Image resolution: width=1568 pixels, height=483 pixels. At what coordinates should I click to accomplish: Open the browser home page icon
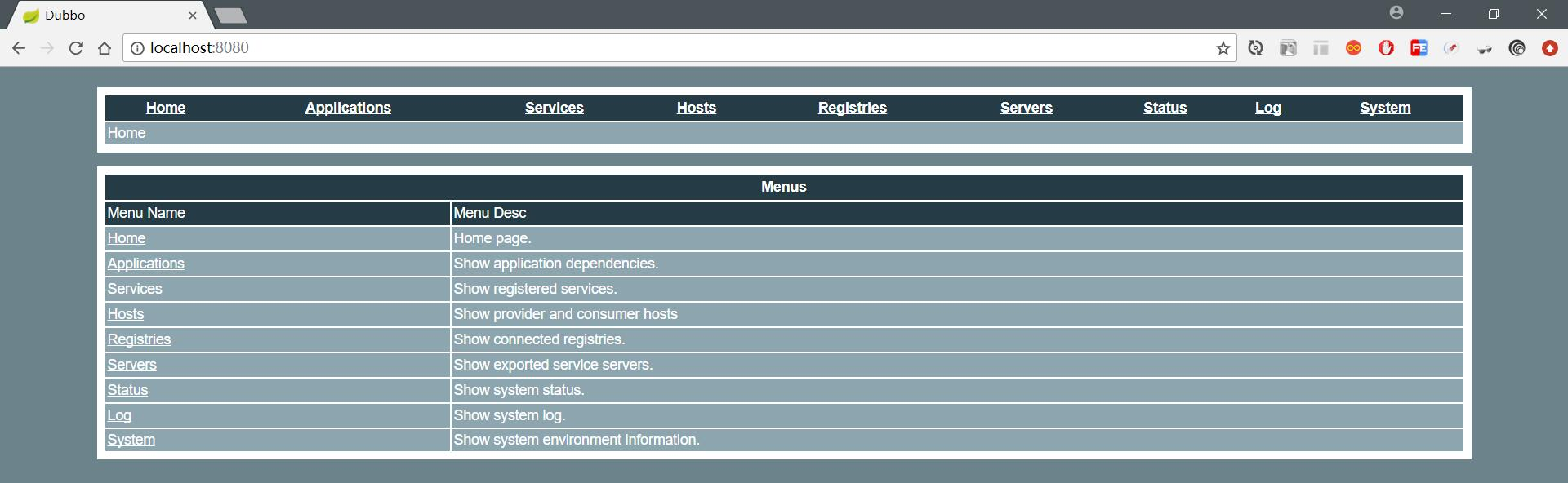point(105,48)
